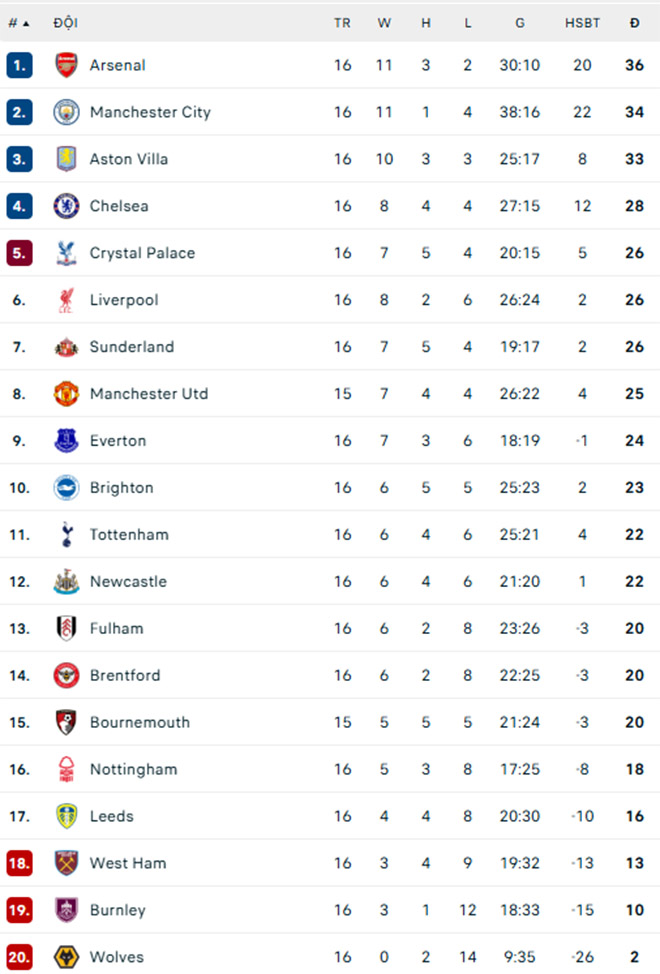The width and height of the screenshot is (660, 974).
Task: Open the Manchester Utd team link
Action: click(x=149, y=394)
